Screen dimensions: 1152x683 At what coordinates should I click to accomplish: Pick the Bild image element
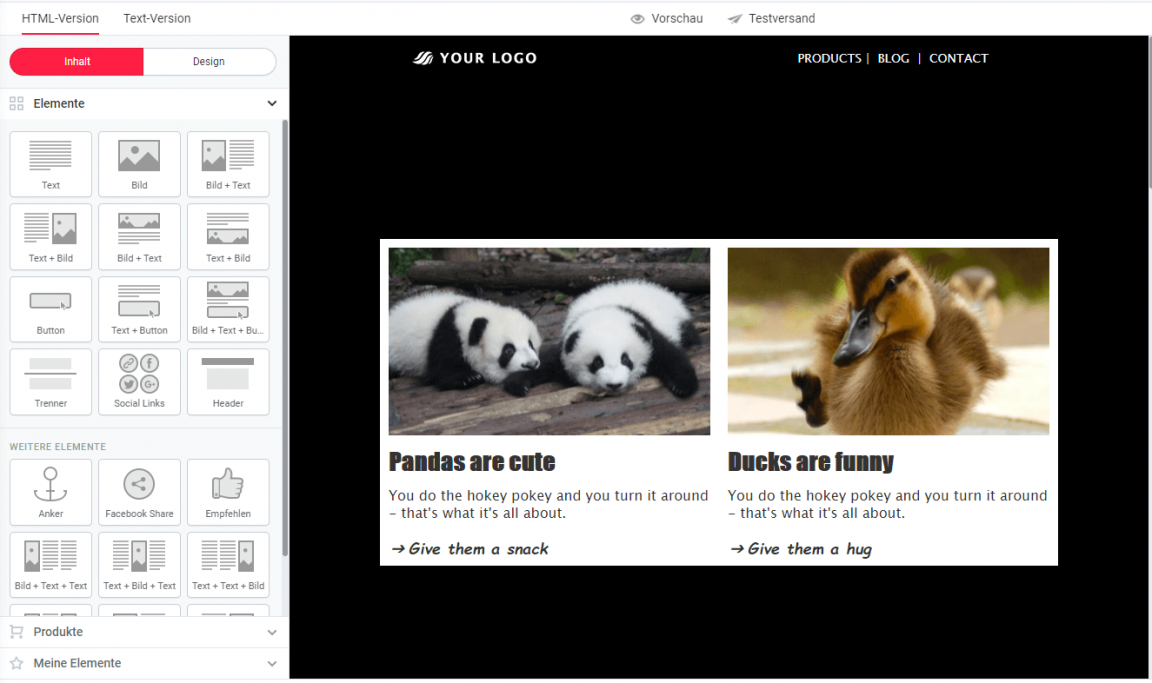pyautogui.click(x=139, y=163)
